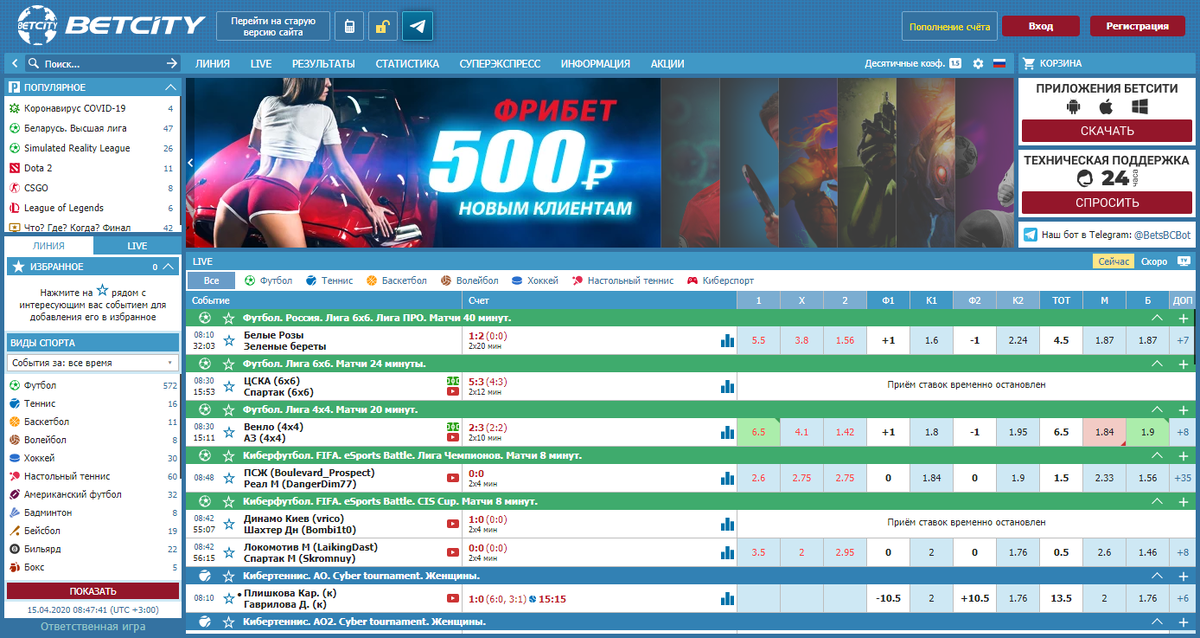Collapse Футбол. Россия. Лига 6х6 section
The width and height of the screenshot is (1200, 638).
tap(1157, 317)
